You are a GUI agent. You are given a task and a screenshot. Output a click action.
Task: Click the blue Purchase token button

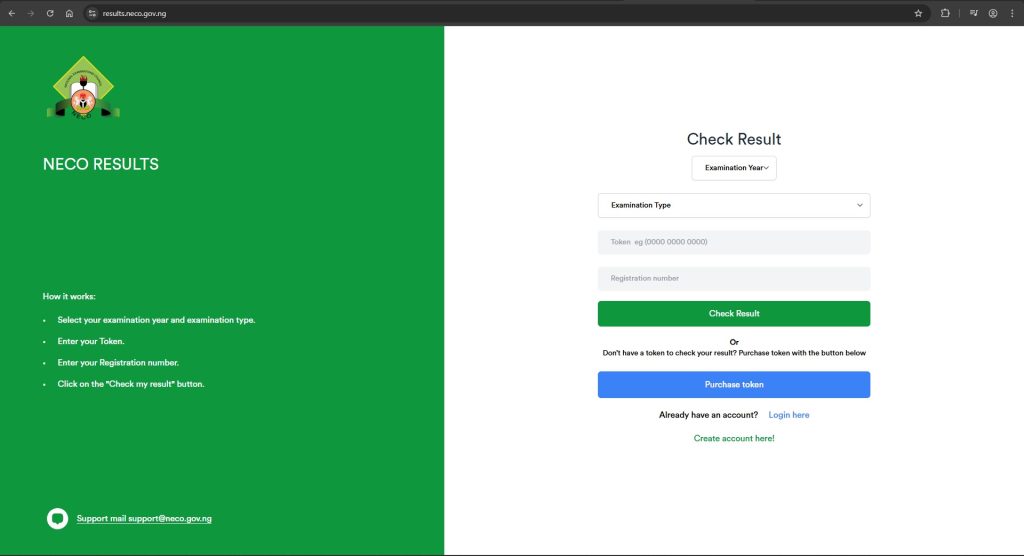(734, 385)
